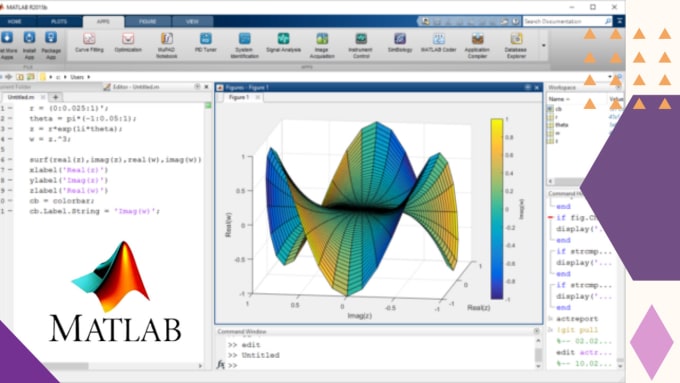Close the Figure 1 tab

258,97
